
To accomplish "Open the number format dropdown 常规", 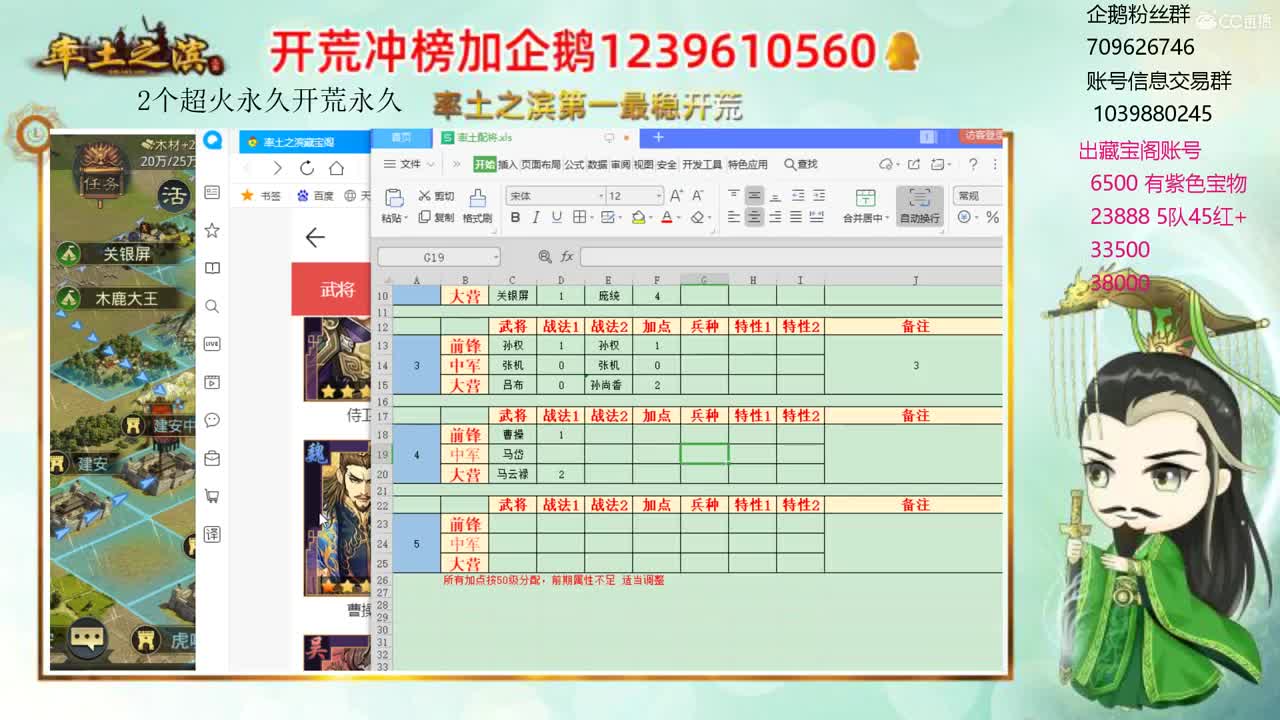I will pyautogui.click(x=977, y=196).
